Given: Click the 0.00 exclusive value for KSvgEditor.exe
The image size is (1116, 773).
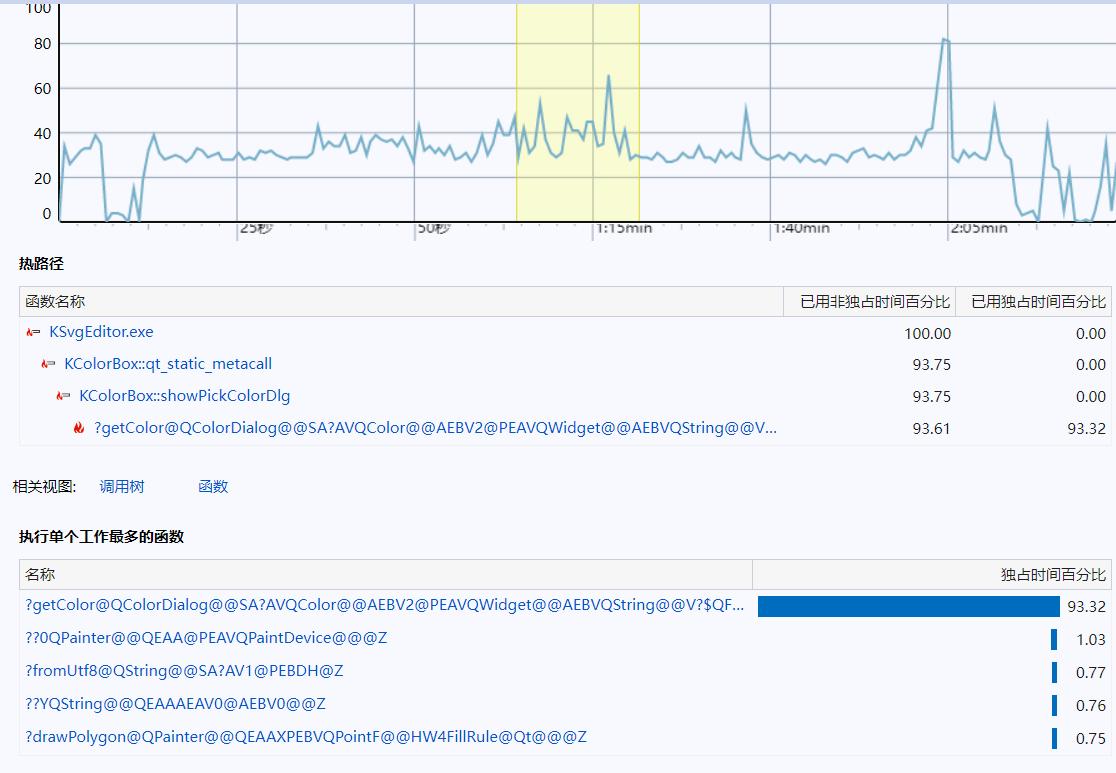Looking at the screenshot, I should pyautogui.click(x=1090, y=334).
